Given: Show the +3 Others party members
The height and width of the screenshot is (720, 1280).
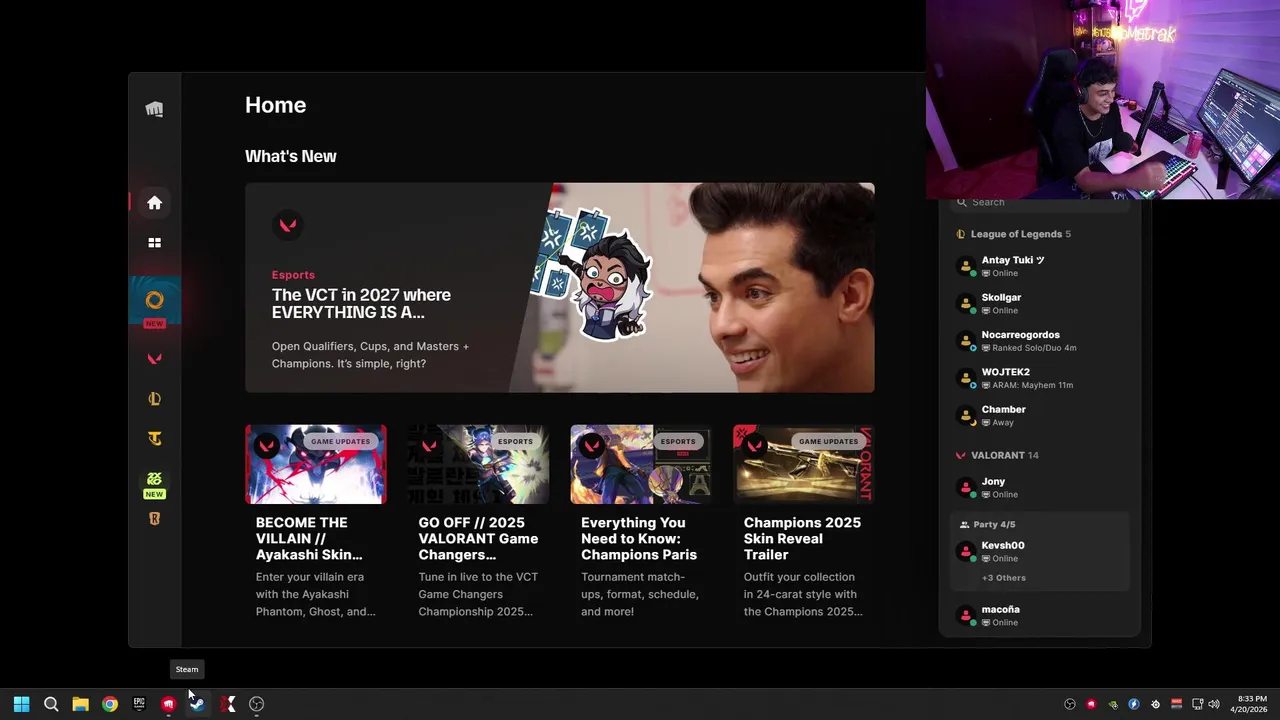Looking at the screenshot, I should tap(1004, 578).
